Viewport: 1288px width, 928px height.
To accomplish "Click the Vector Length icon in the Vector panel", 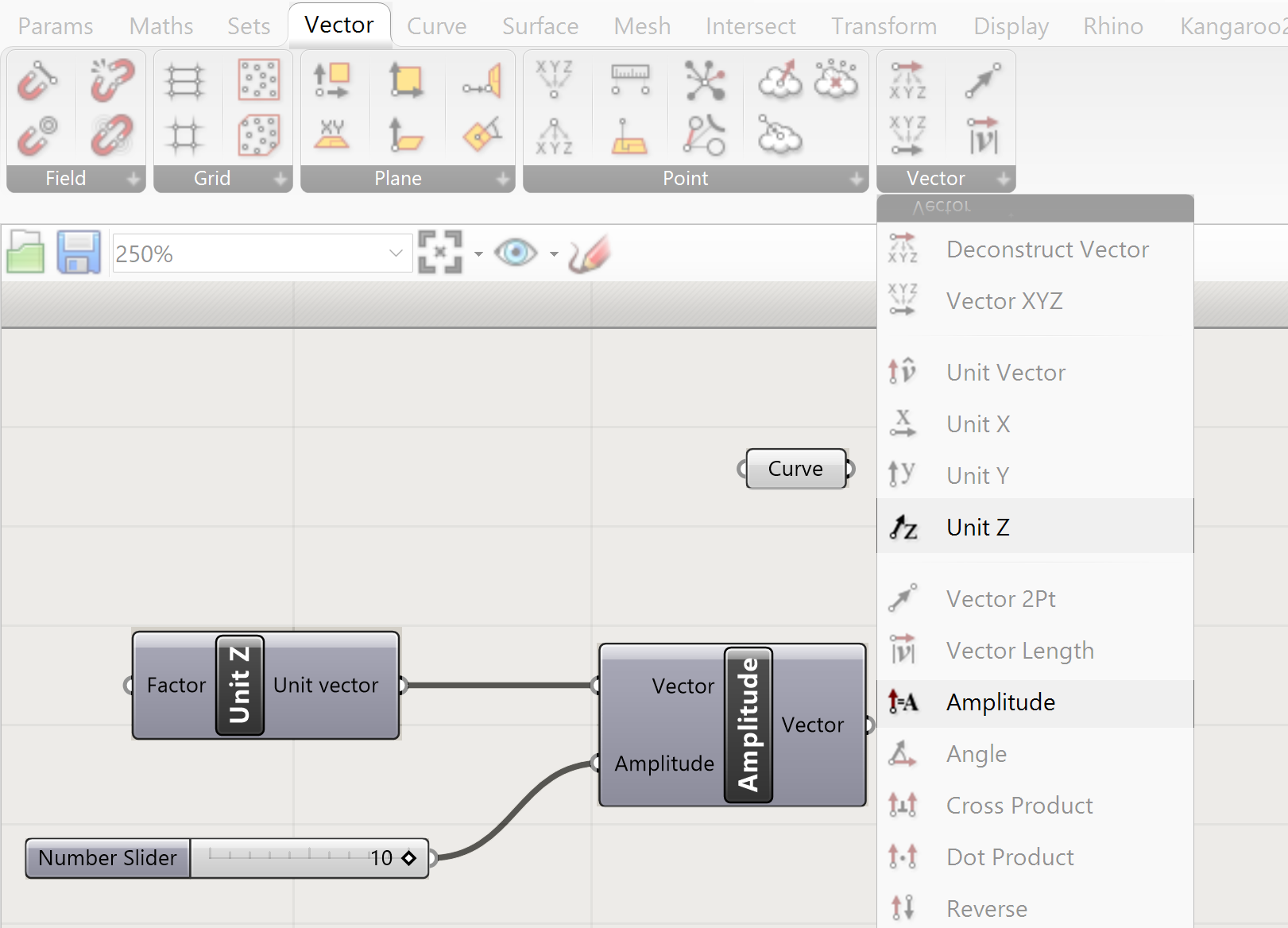I will [x=983, y=133].
